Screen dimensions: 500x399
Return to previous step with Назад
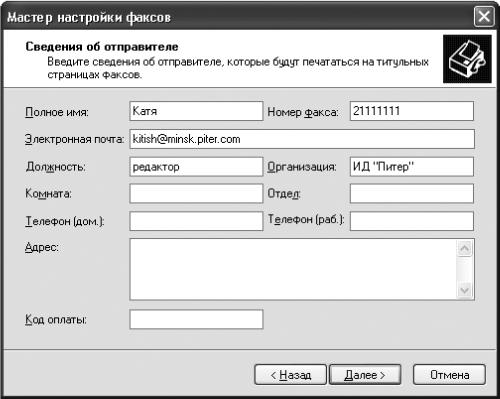290,375
